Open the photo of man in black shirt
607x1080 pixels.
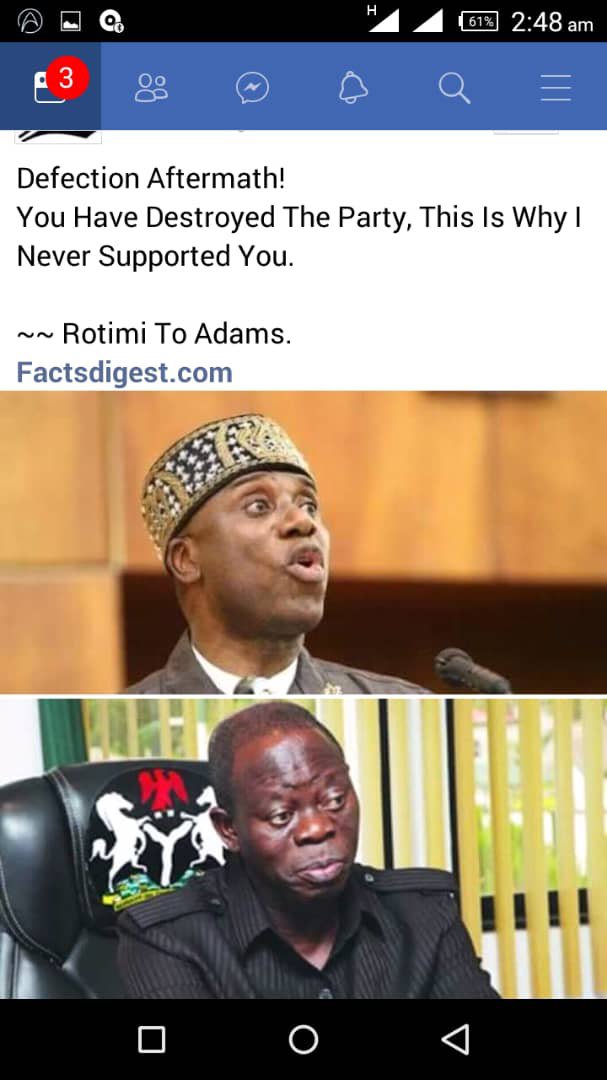point(303,849)
